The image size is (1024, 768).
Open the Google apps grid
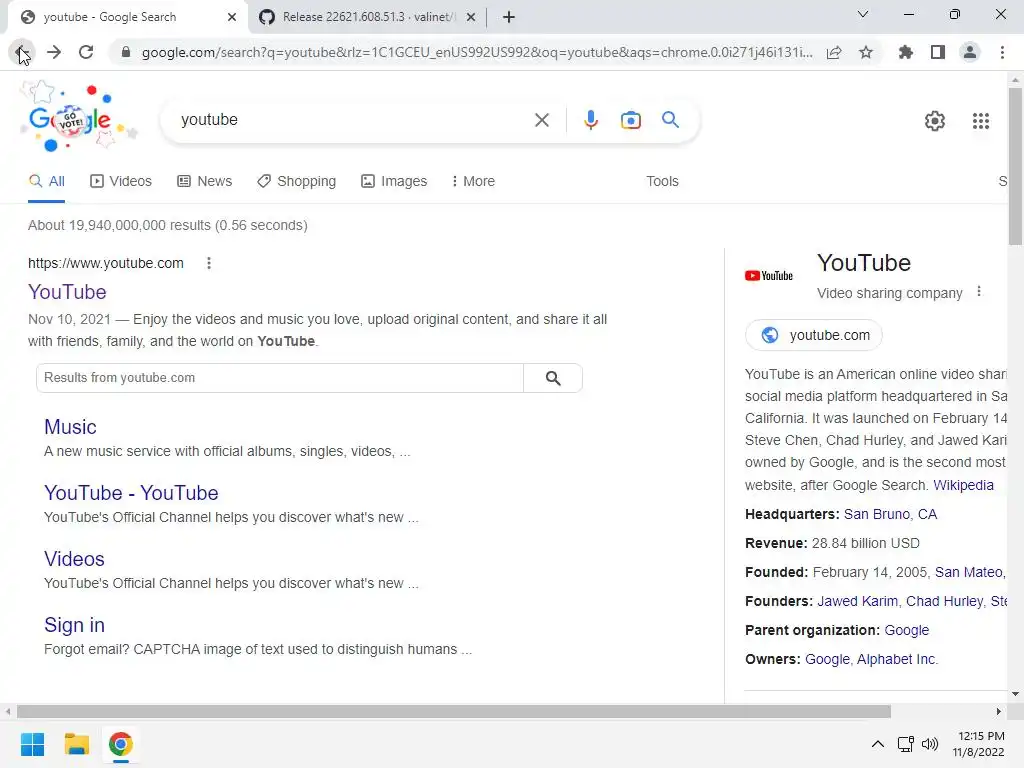[x=981, y=121]
